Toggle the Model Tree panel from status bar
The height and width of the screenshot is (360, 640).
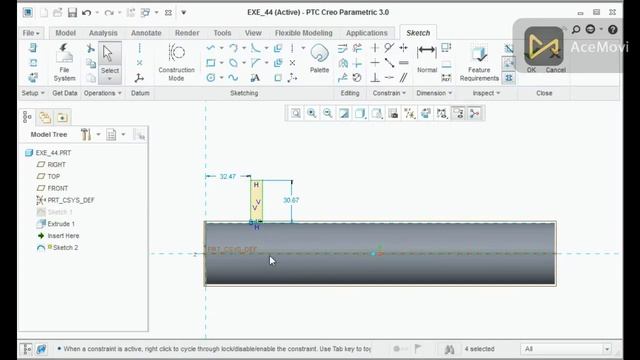[27, 349]
